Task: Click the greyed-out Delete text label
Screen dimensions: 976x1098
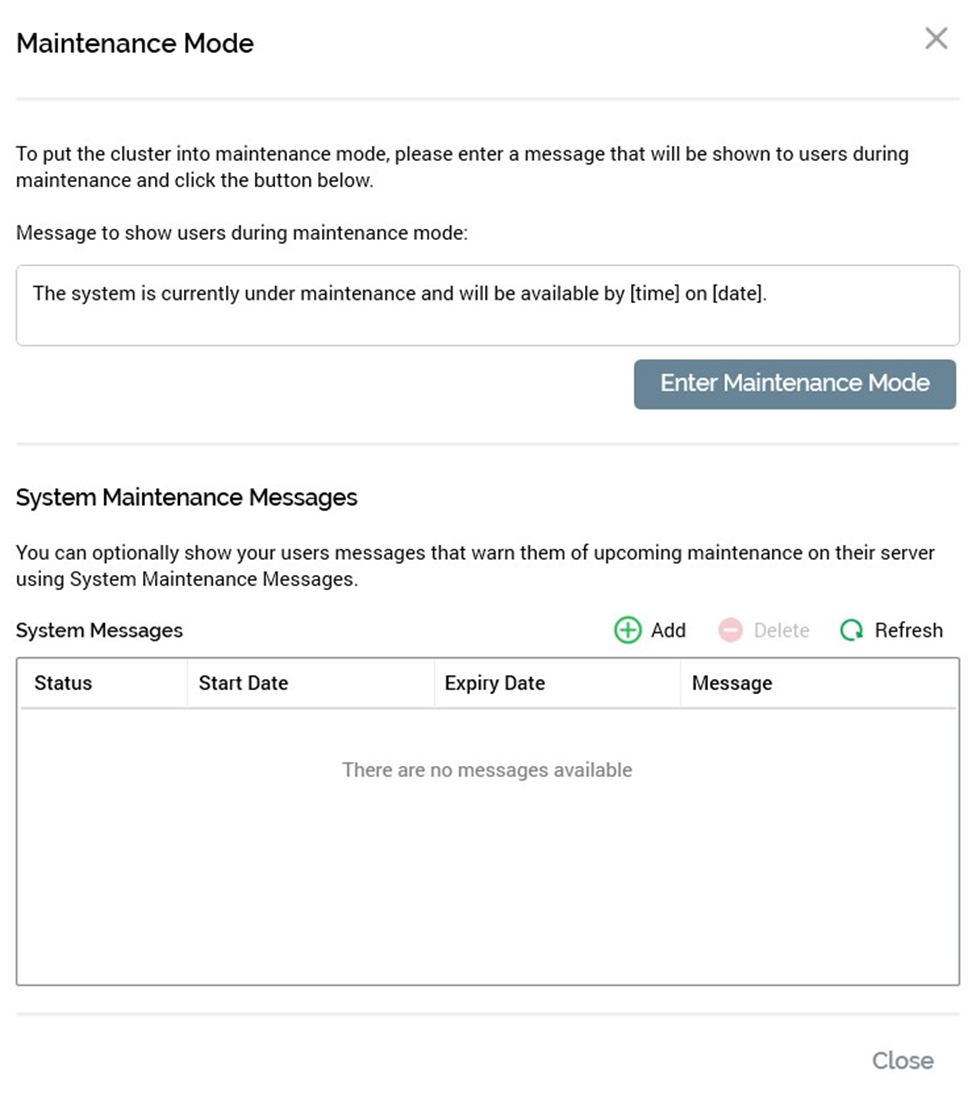Action: point(781,630)
